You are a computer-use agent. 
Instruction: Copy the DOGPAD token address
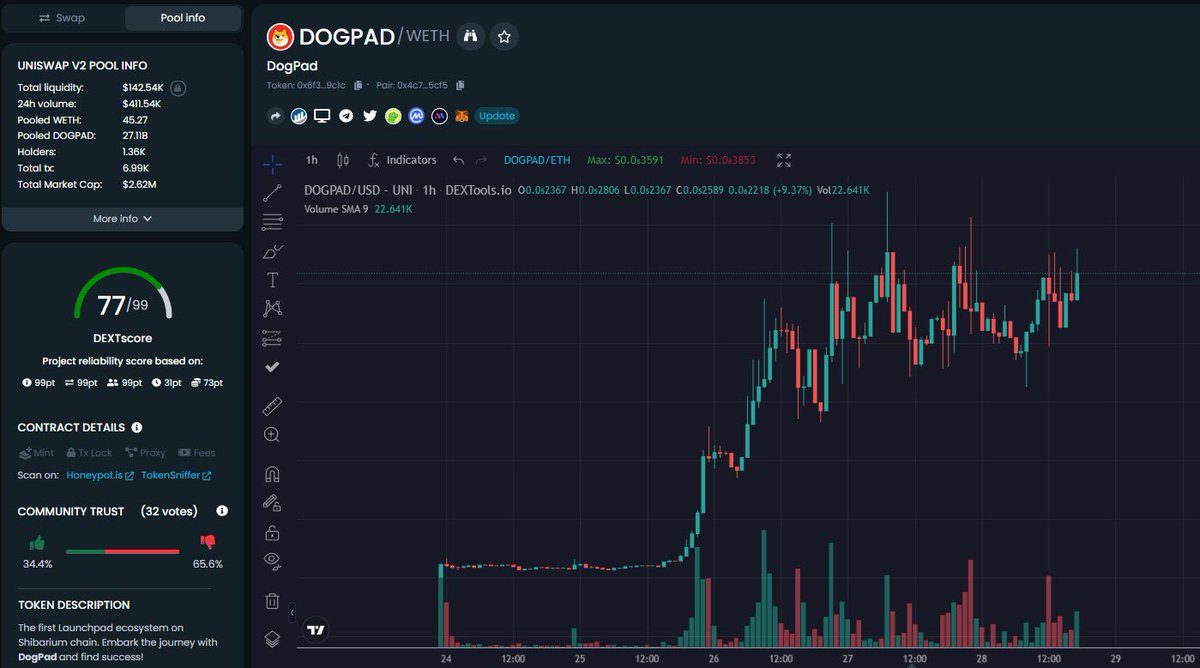click(x=357, y=86)
